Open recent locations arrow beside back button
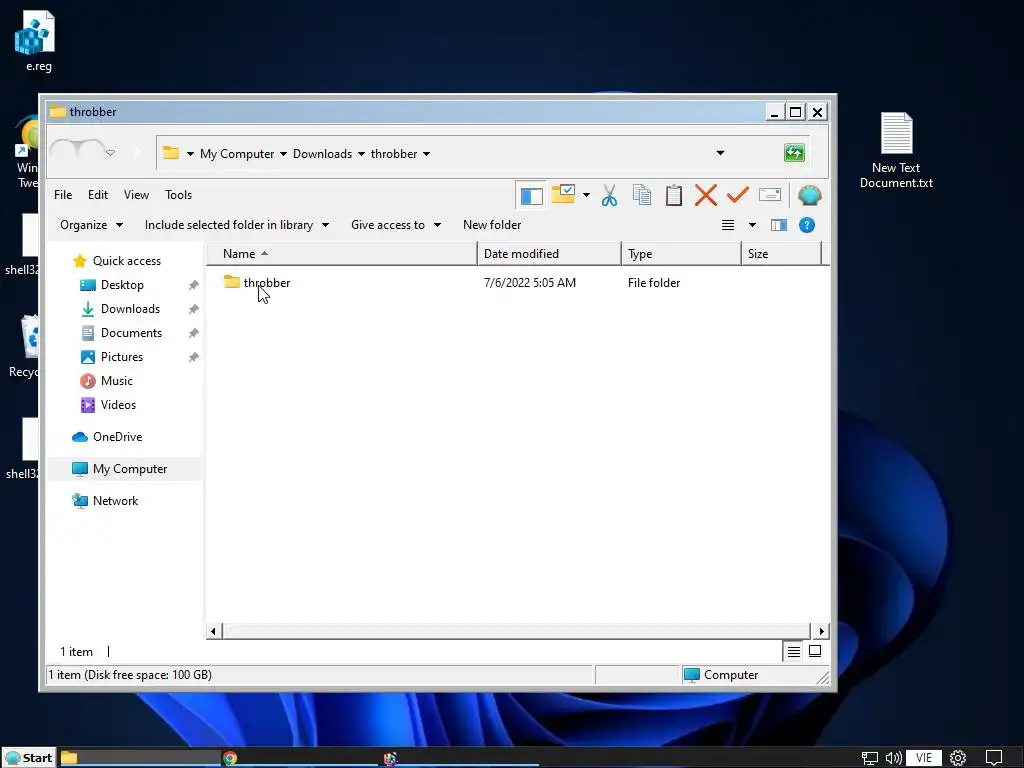 pos(110,153)
